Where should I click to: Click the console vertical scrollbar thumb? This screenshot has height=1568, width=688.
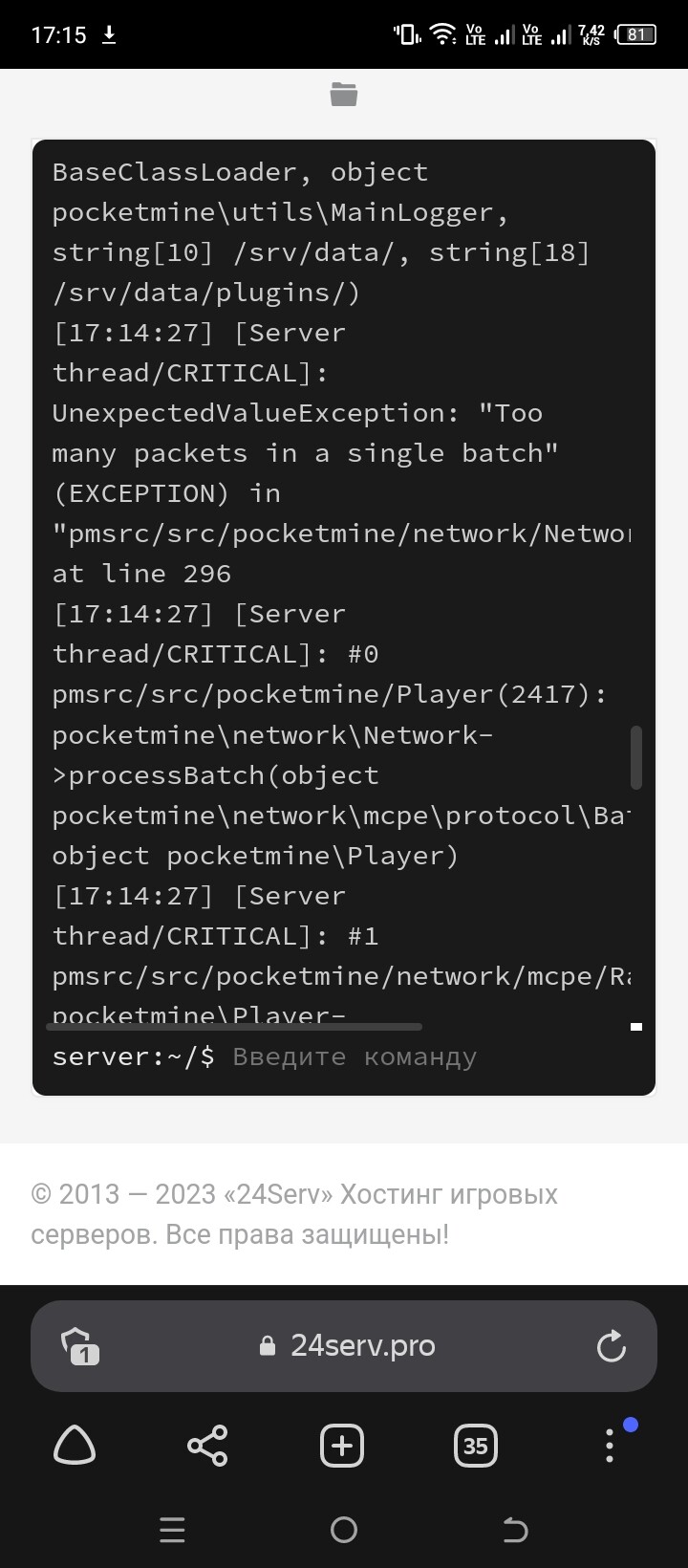(636, 758)
